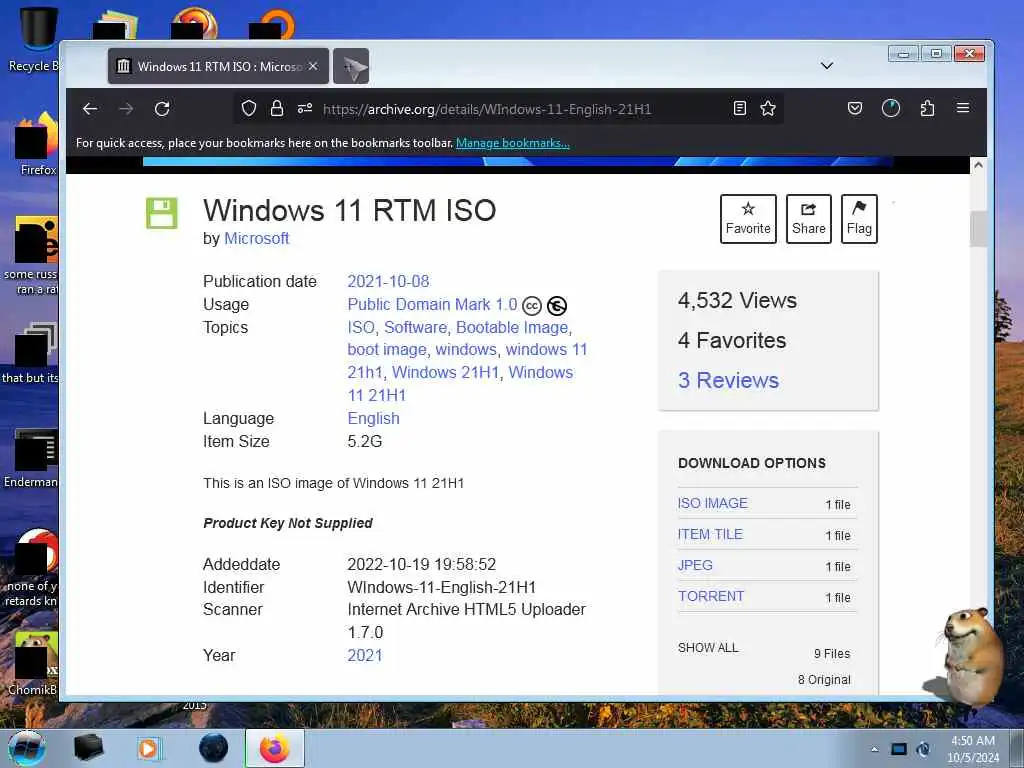This screenshot has width=1024, height=768.
Task: Click the Share button
Action: pos(808,219)
